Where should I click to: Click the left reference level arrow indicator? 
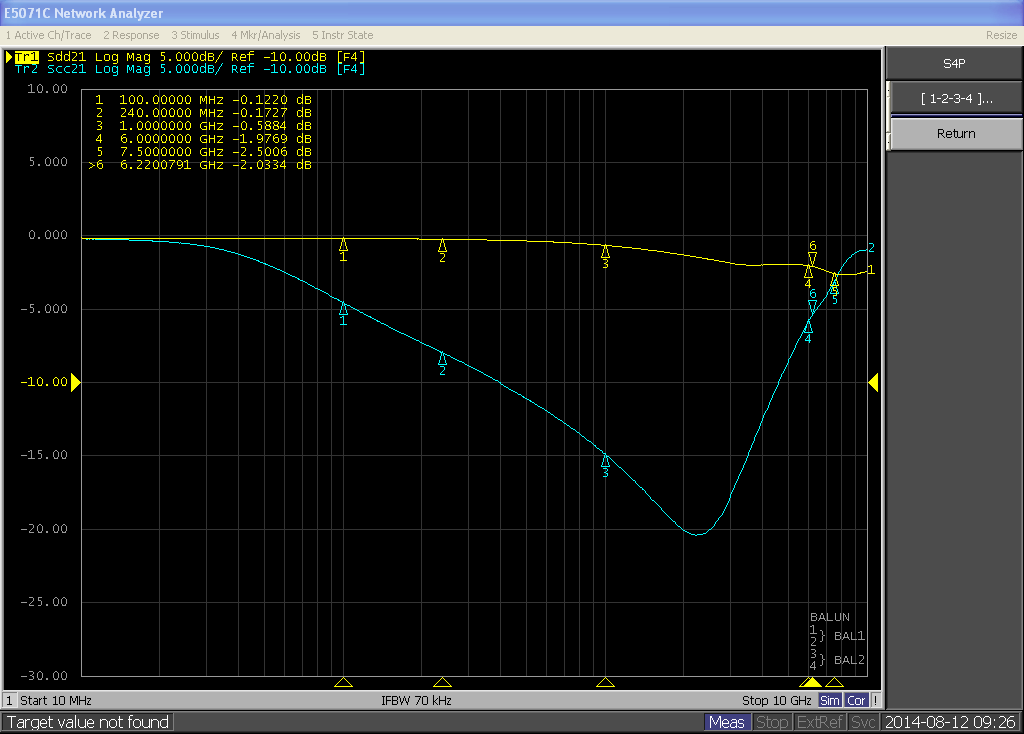(74, 382)
